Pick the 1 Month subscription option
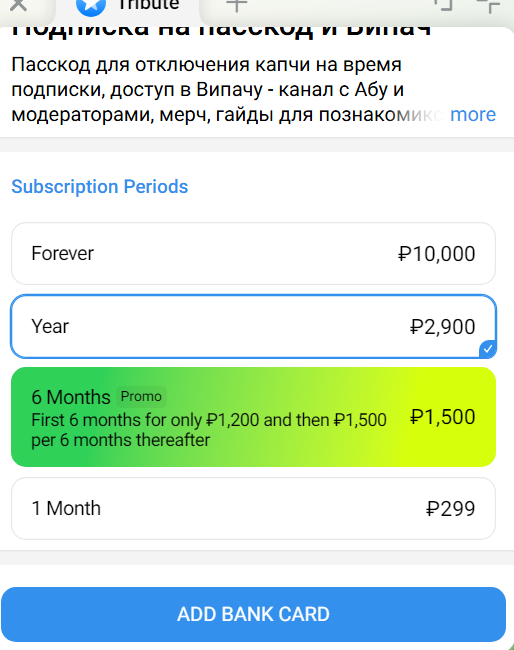Screen dimensions: 514x650 pos(253,508)
